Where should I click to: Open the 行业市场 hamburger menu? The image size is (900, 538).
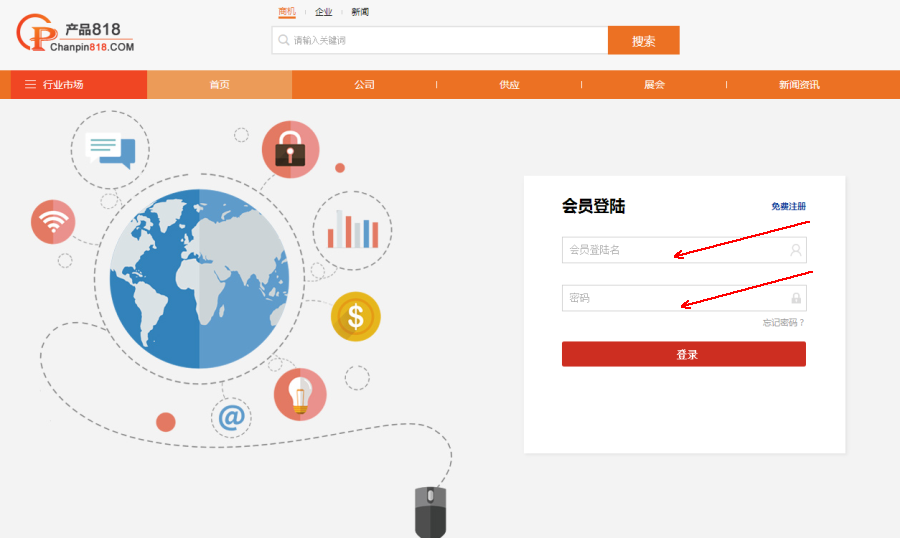pos(54,85)
